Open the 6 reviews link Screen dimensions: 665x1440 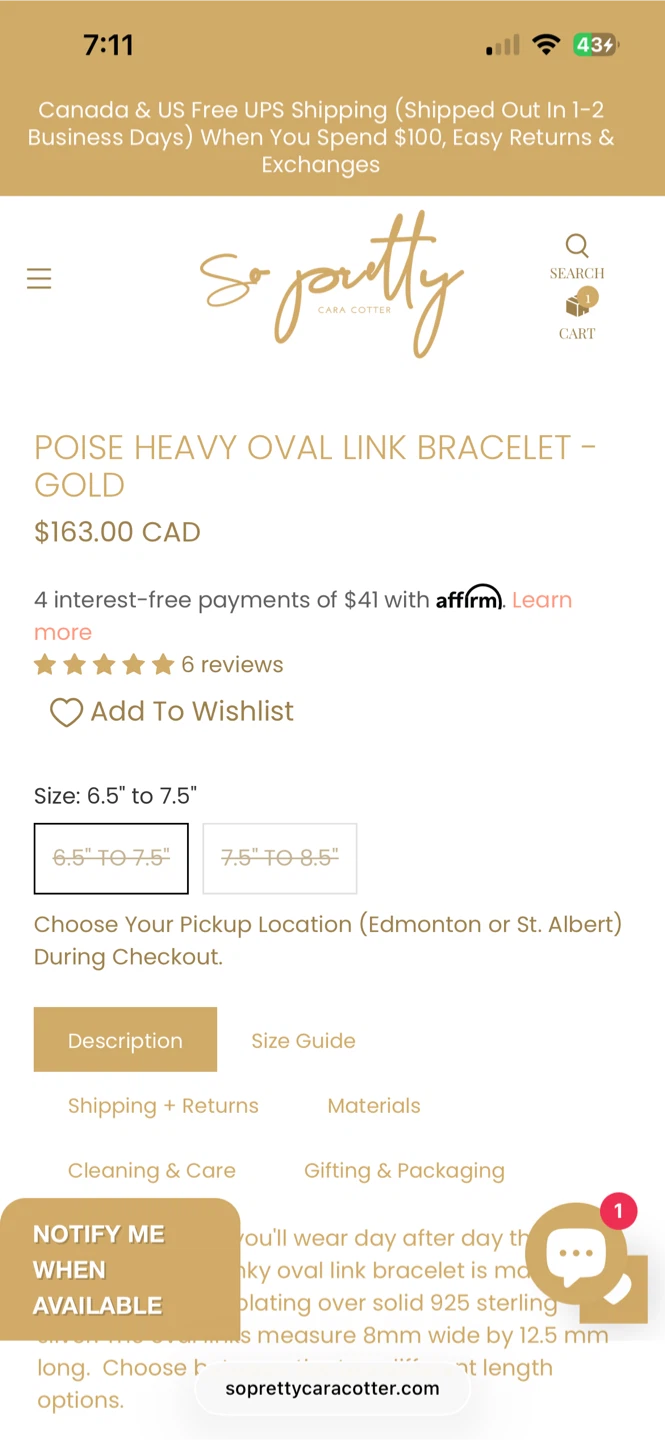(x=232, y=665)
